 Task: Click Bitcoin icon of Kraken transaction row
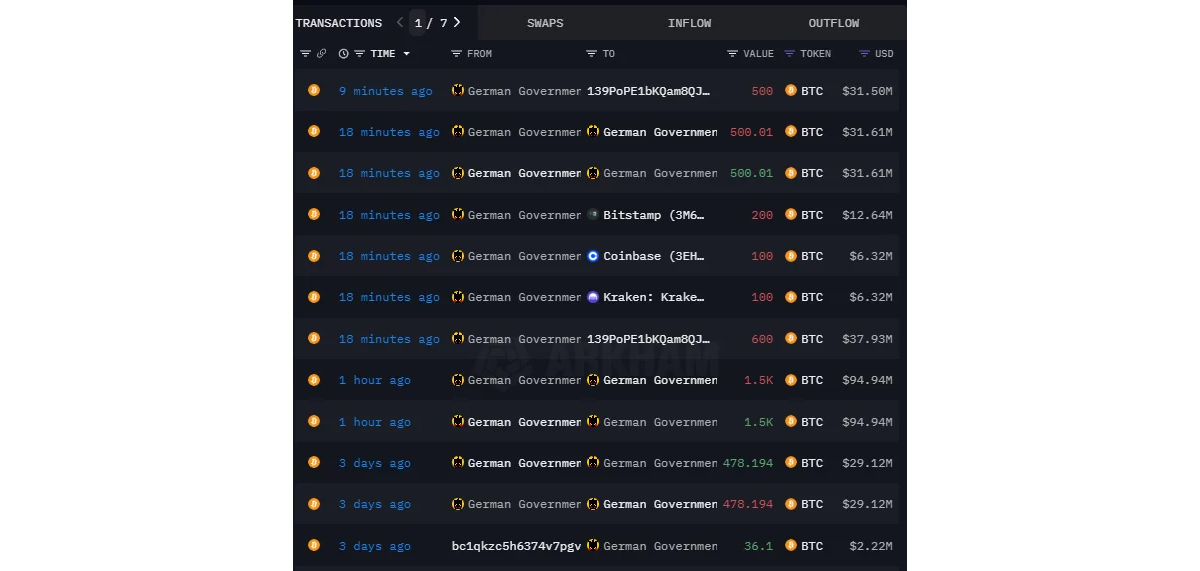click(314, 297)
